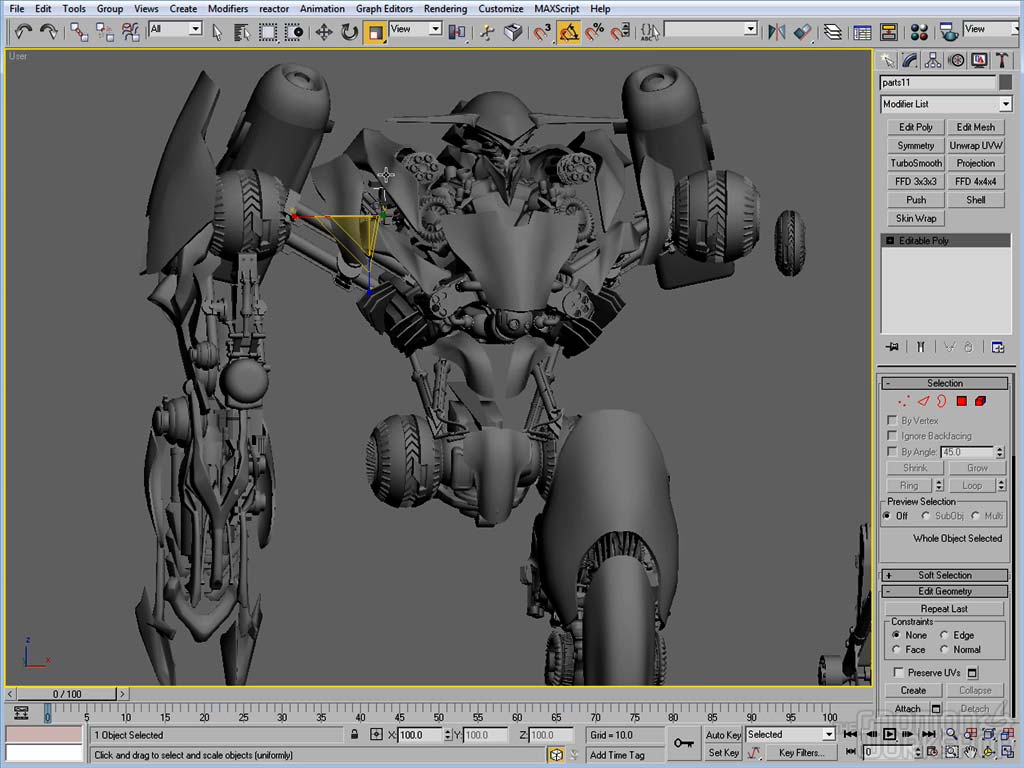1024x768 pixels.
Task: Add the TurboSmooth modifier
Action: pyautogui.click(x=916, y=163)
